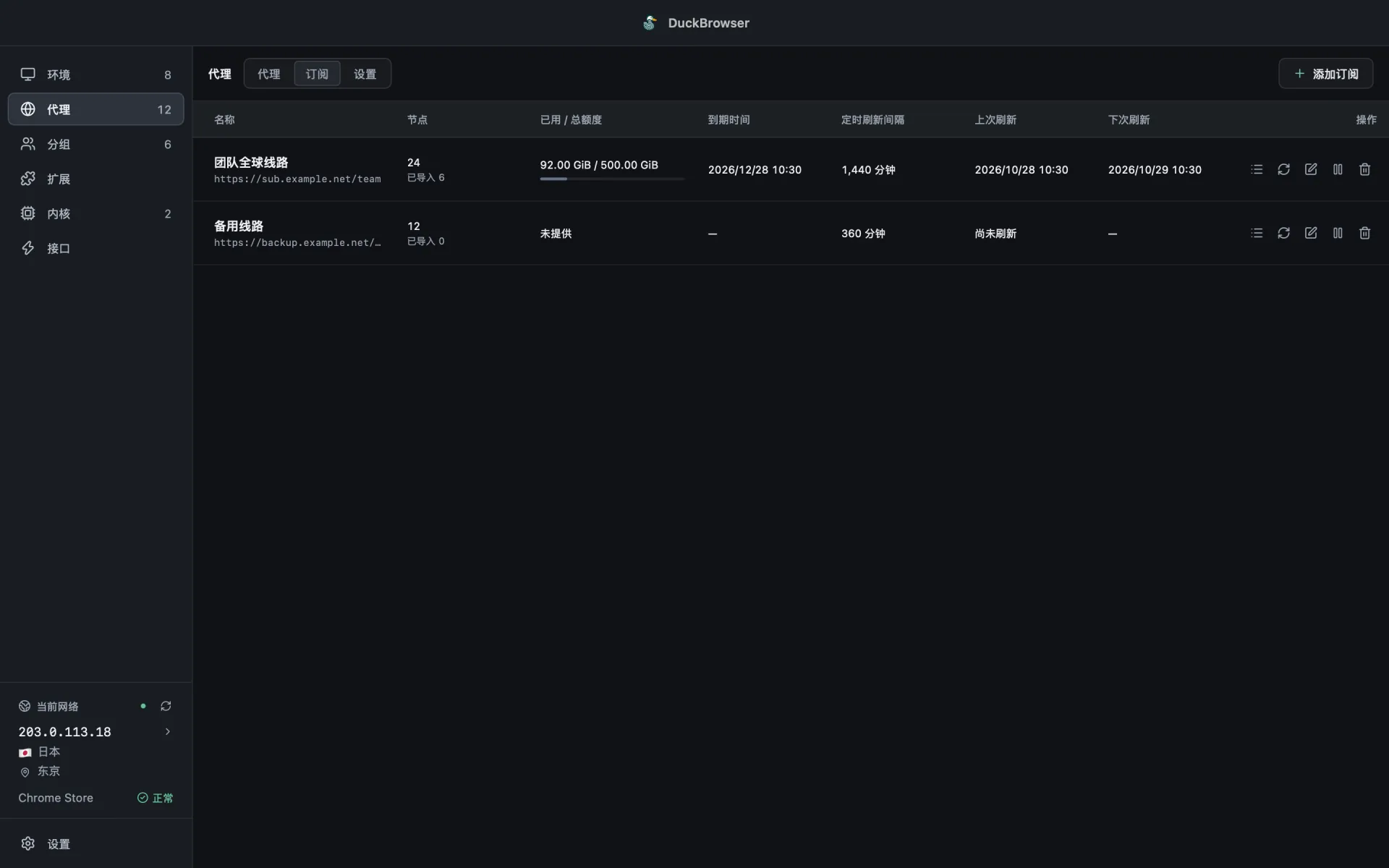Open 代理 in the sidebar
The width and height of the screenshot is (1389, 868).
pos(95,109)
